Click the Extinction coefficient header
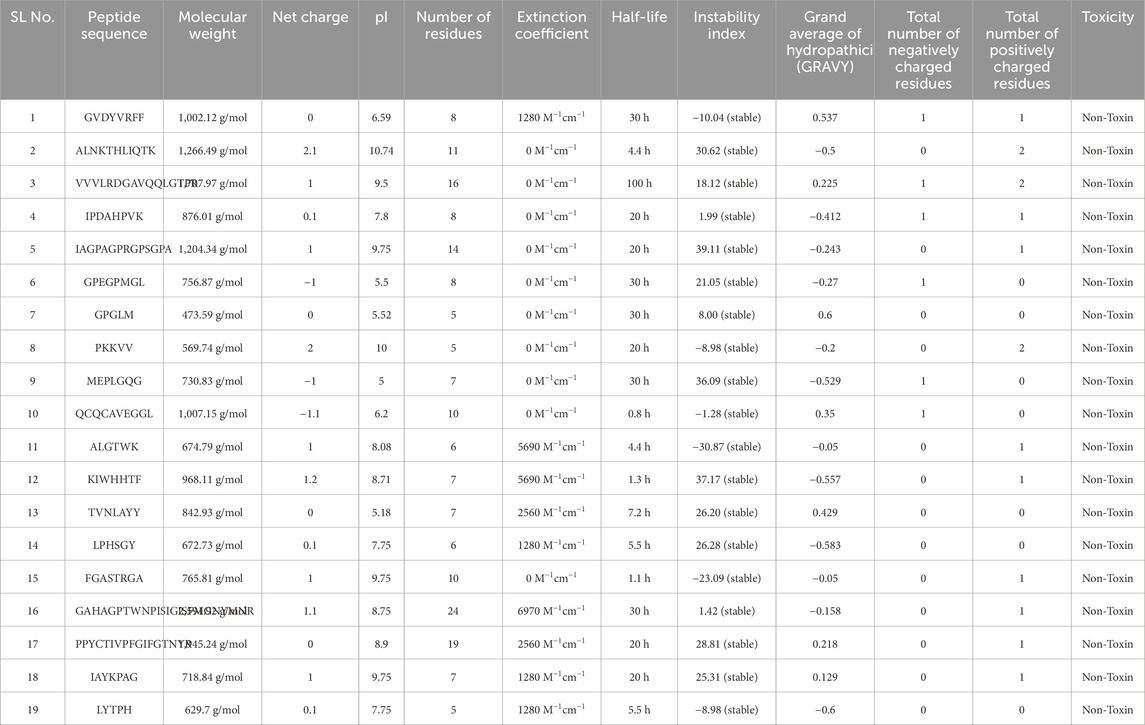The height and width of the screenshot is (725, 1145). pos(552,26)
